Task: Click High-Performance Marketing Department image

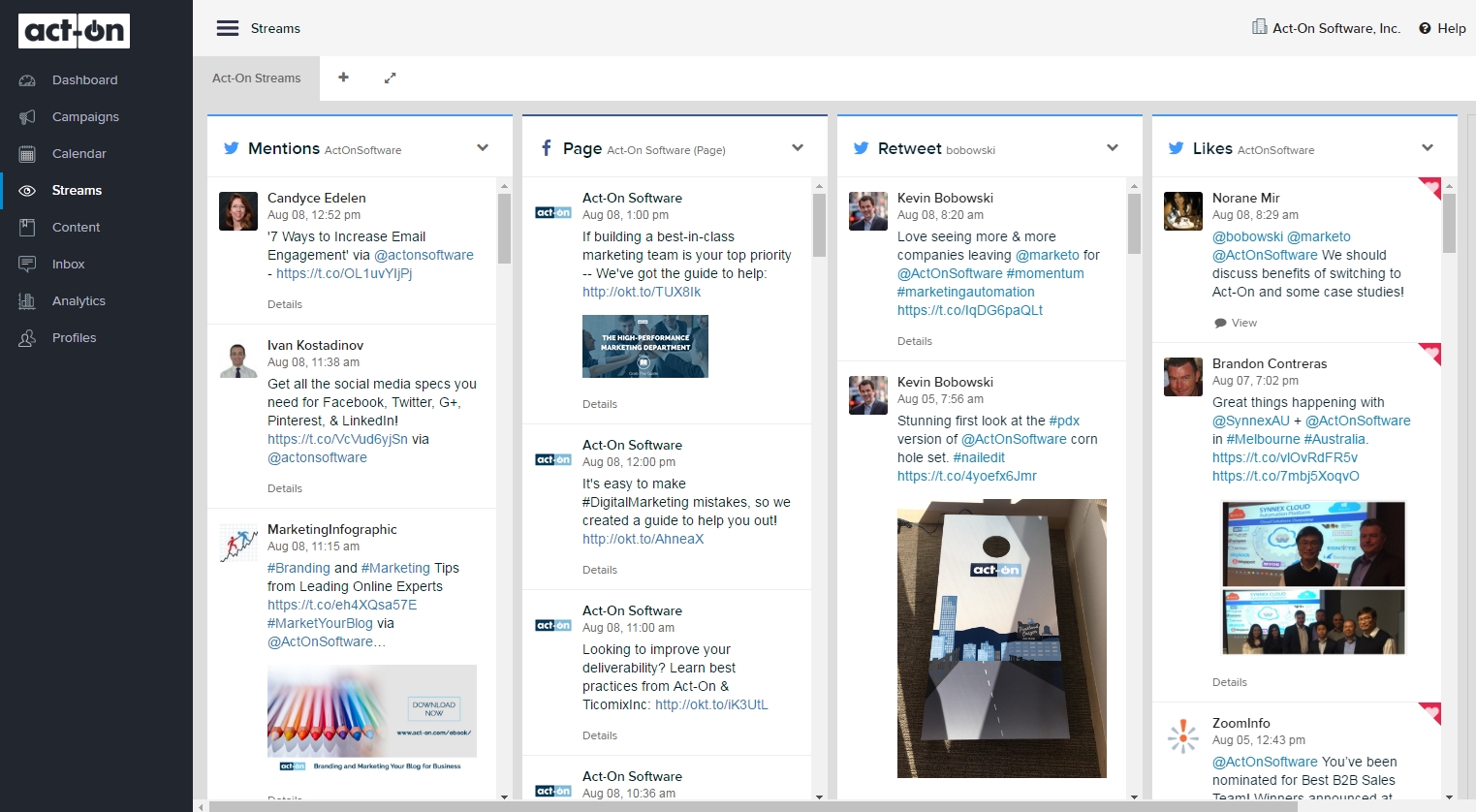Action: 645,346
